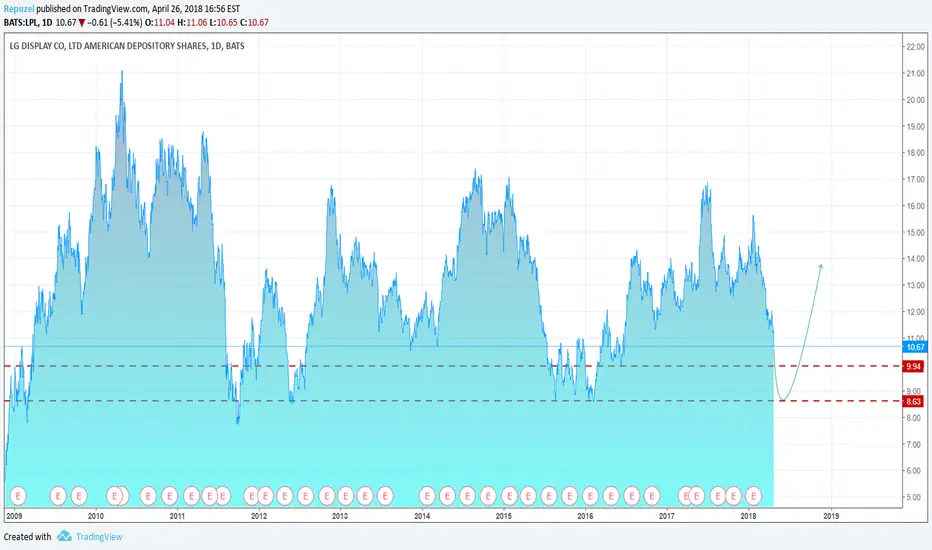Click the 2019 label on time axis
The height and width of the screenshot is (550, 932).
tap(831, 516)
